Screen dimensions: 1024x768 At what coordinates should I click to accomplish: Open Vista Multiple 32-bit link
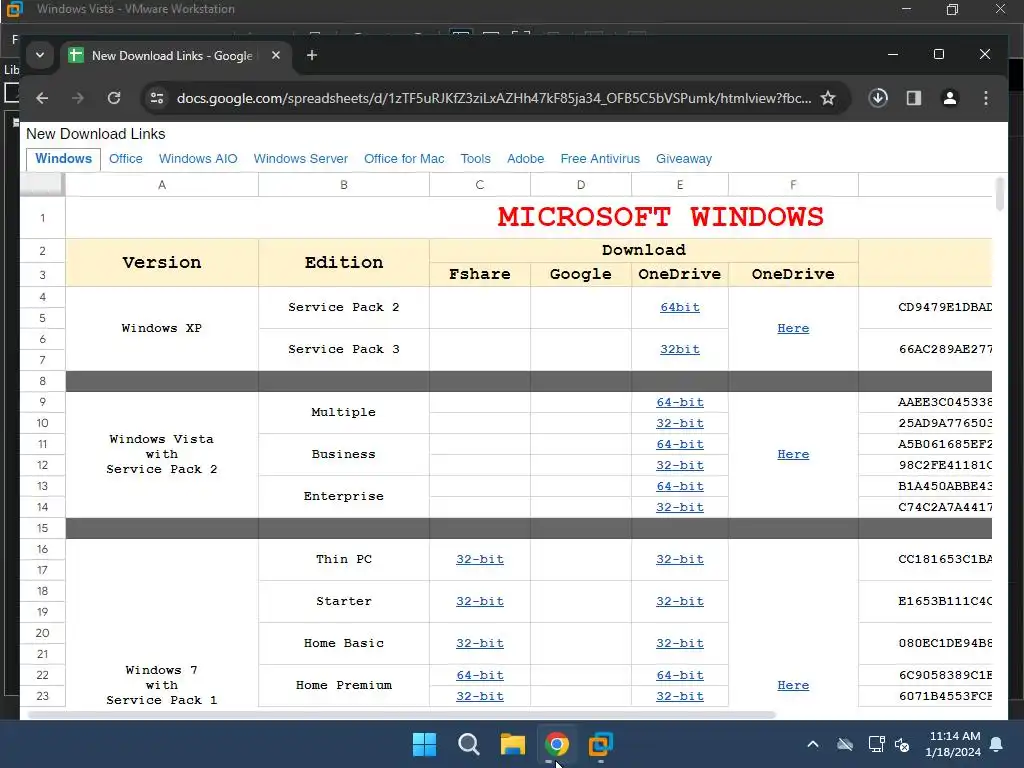[680, 423]
